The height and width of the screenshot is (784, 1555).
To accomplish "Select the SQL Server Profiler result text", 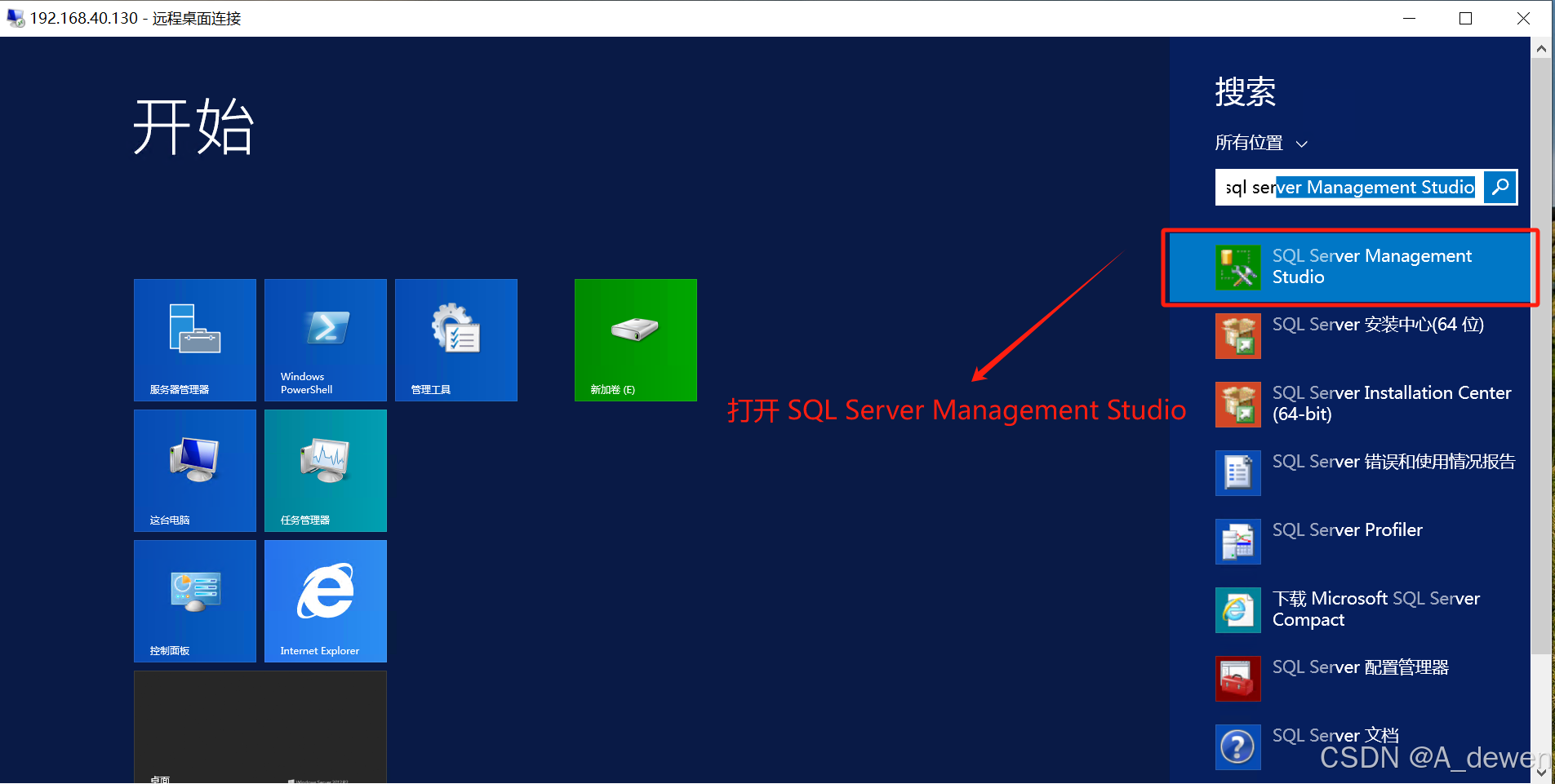I will [x=1347, y=530].
